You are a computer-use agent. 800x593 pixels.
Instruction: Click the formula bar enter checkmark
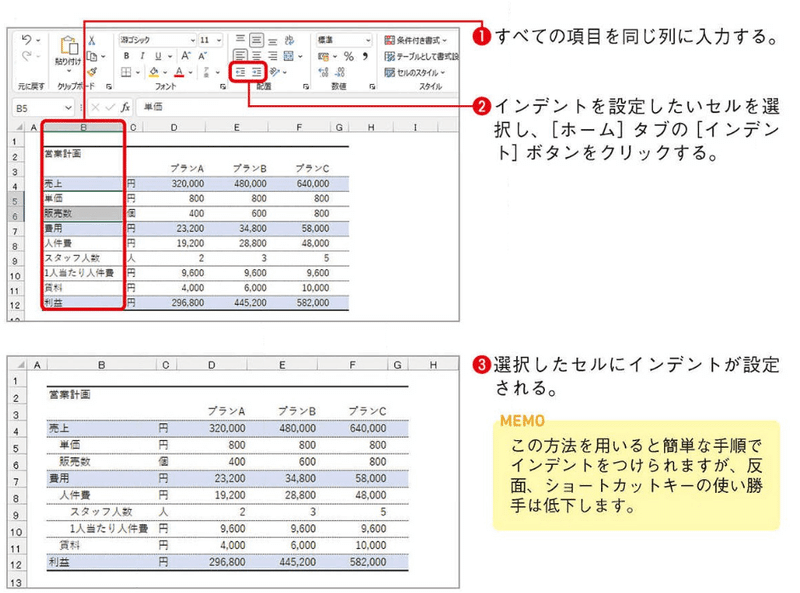coord(110,108)
